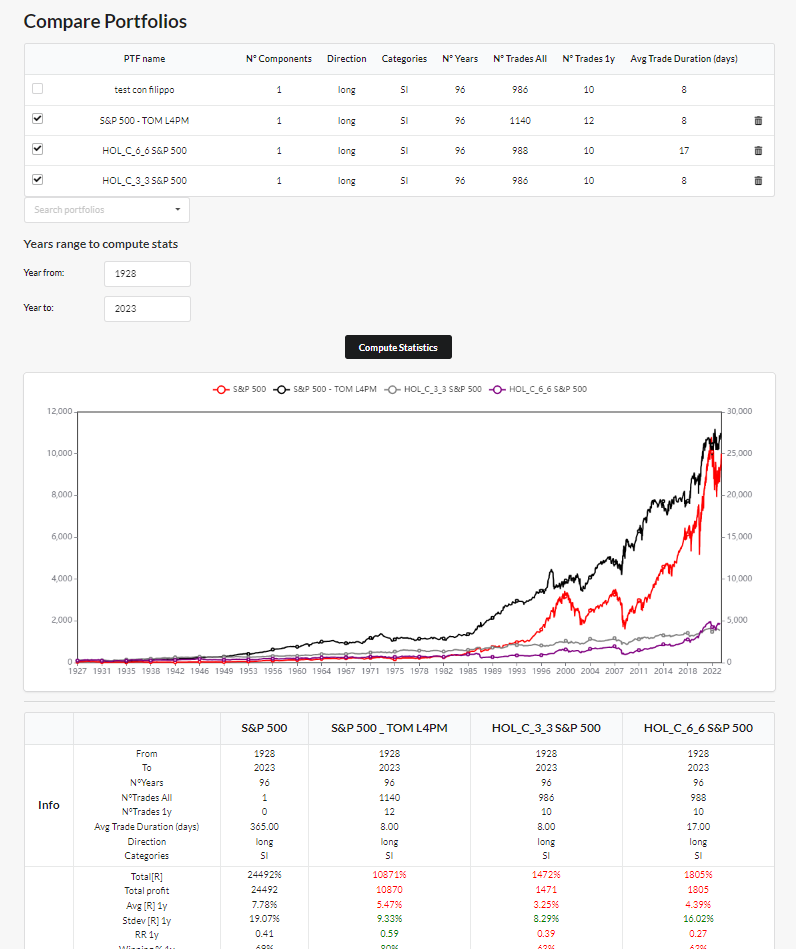Image resolution: width=796 pixels, height=949 pixels.
Task: Click the Year from input field
Action: click(x=146, y=273)
